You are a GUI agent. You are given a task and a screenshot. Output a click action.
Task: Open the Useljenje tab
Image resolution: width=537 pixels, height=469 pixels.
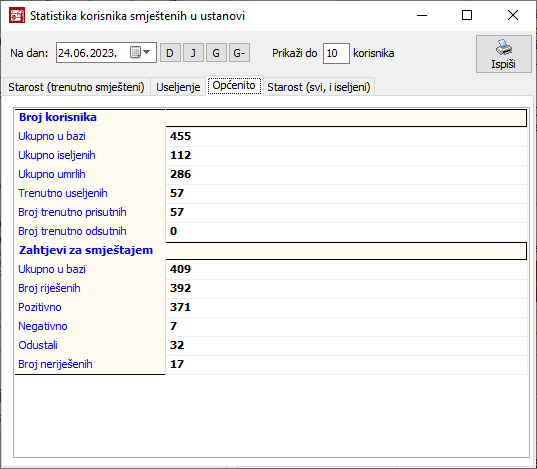[178, 87]
